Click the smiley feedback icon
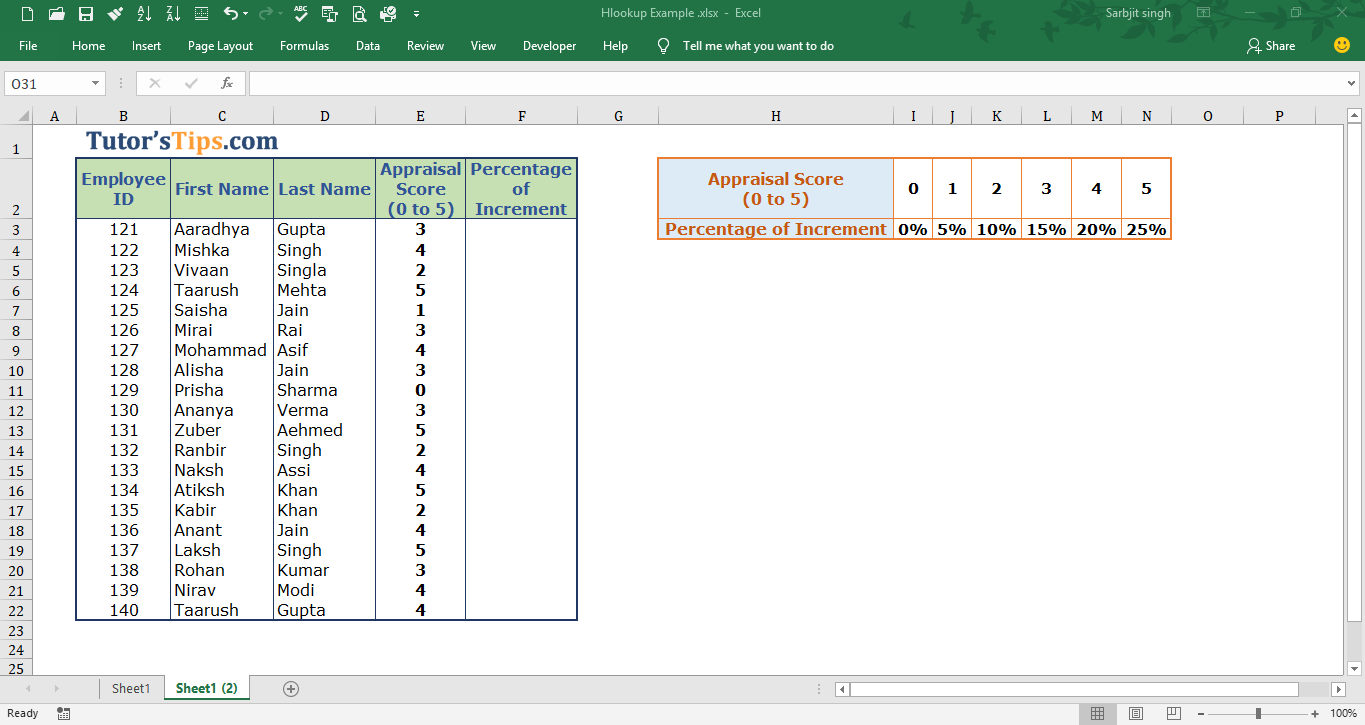Viewport: 1365px width, 725px height. [x=1342, y=46]
